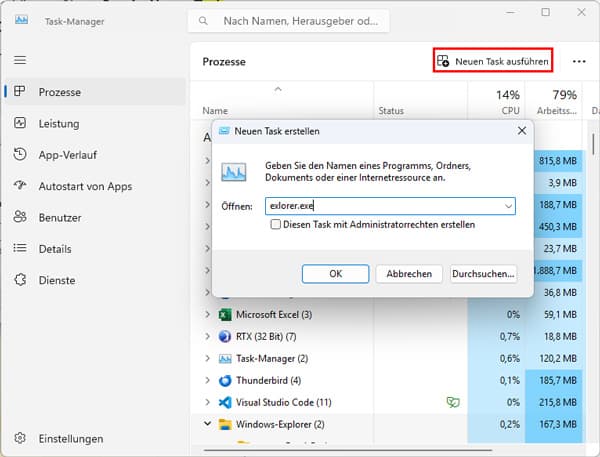Click the Microsoft Excel process icon
The width and height of the screenshot is (600, 457).
click(225, 315)
